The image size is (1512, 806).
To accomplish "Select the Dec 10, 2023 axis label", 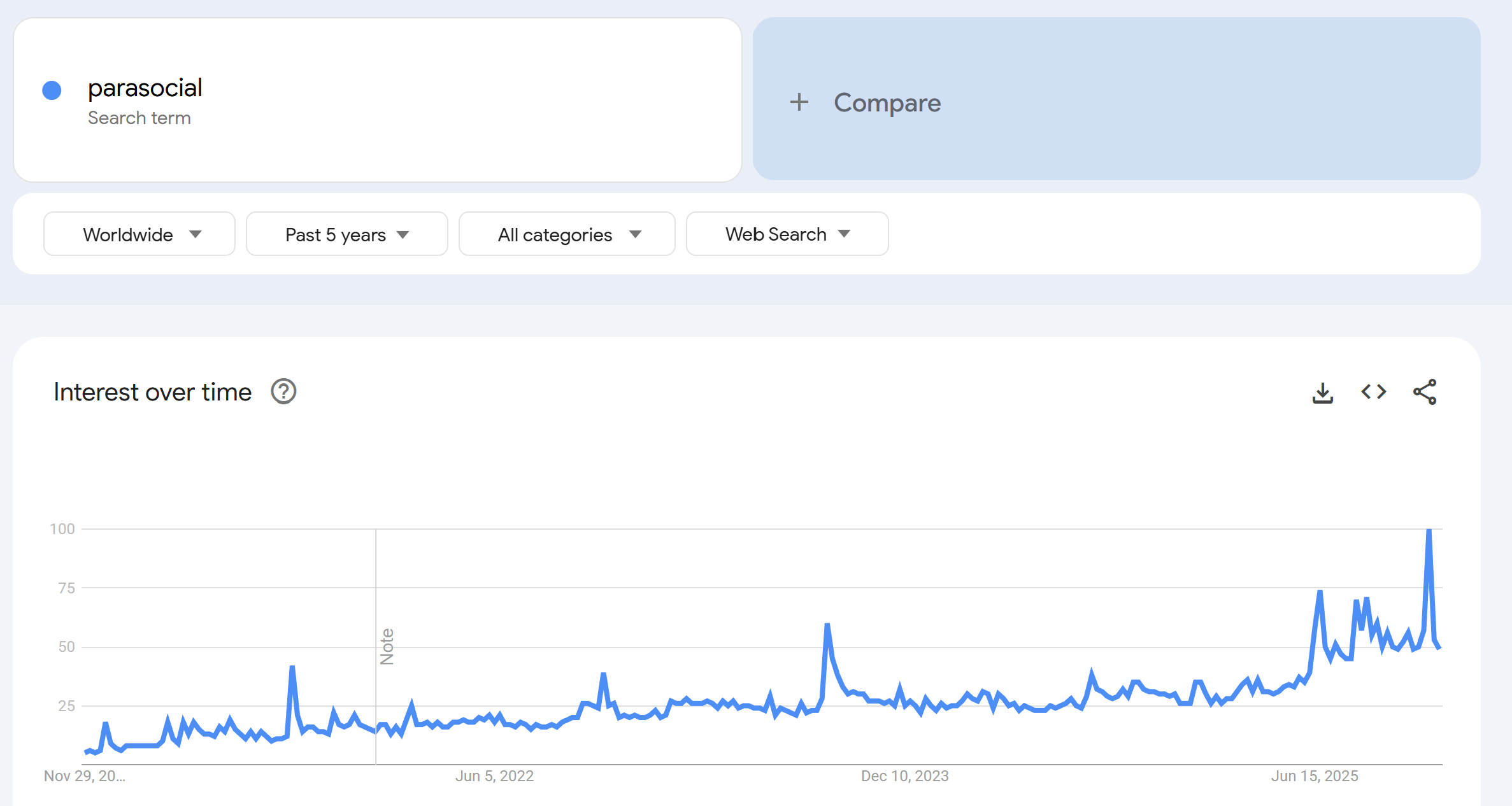I will click(904, 776).
